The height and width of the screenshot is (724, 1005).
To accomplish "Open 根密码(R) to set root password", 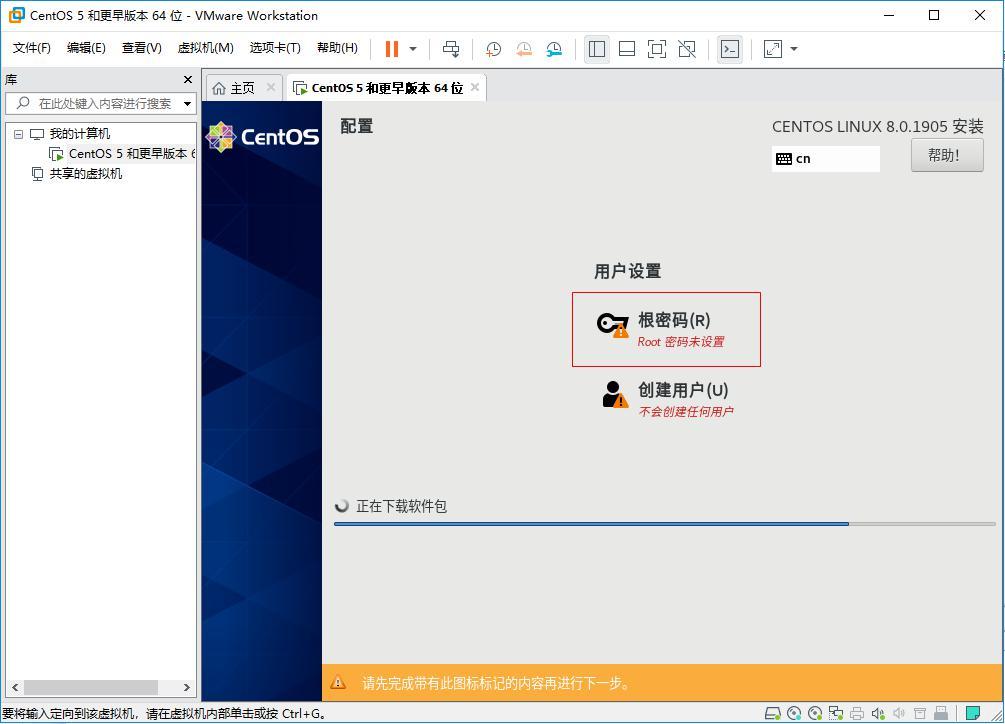I will tap(666, 329).
